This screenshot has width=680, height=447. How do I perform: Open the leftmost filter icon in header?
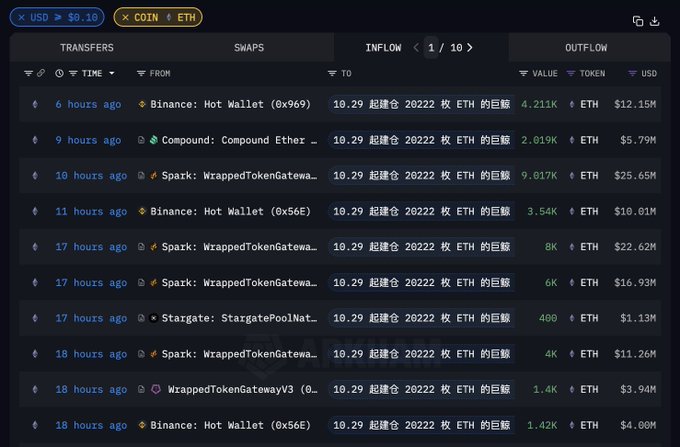click(x=28, y=73)
